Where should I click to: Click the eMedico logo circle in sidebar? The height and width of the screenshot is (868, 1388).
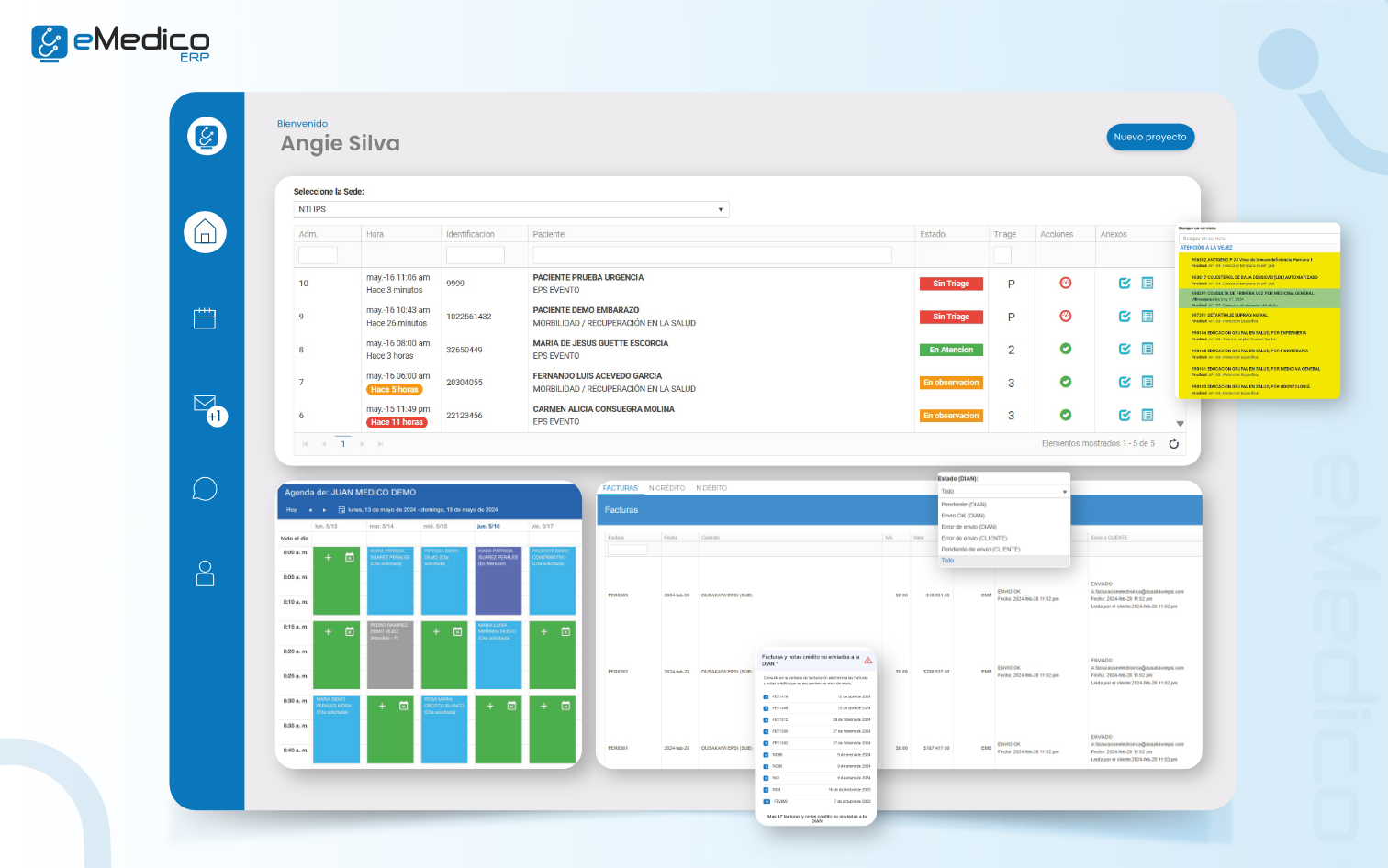(x=207, y=137)
